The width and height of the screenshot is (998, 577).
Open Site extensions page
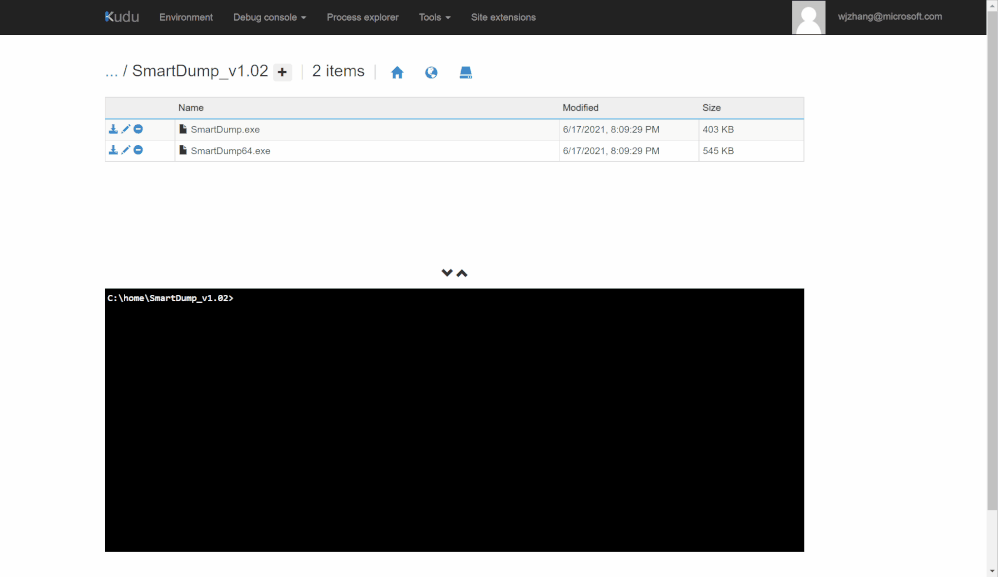(503, 17)
